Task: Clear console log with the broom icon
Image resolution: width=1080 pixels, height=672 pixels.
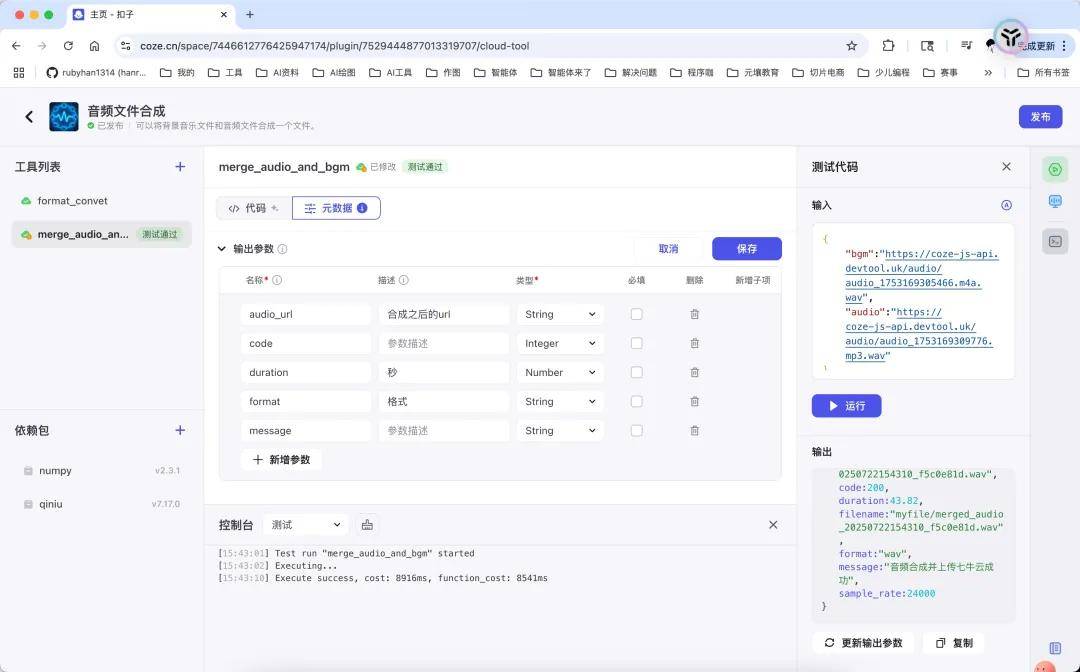Action: tap(367, 525)
